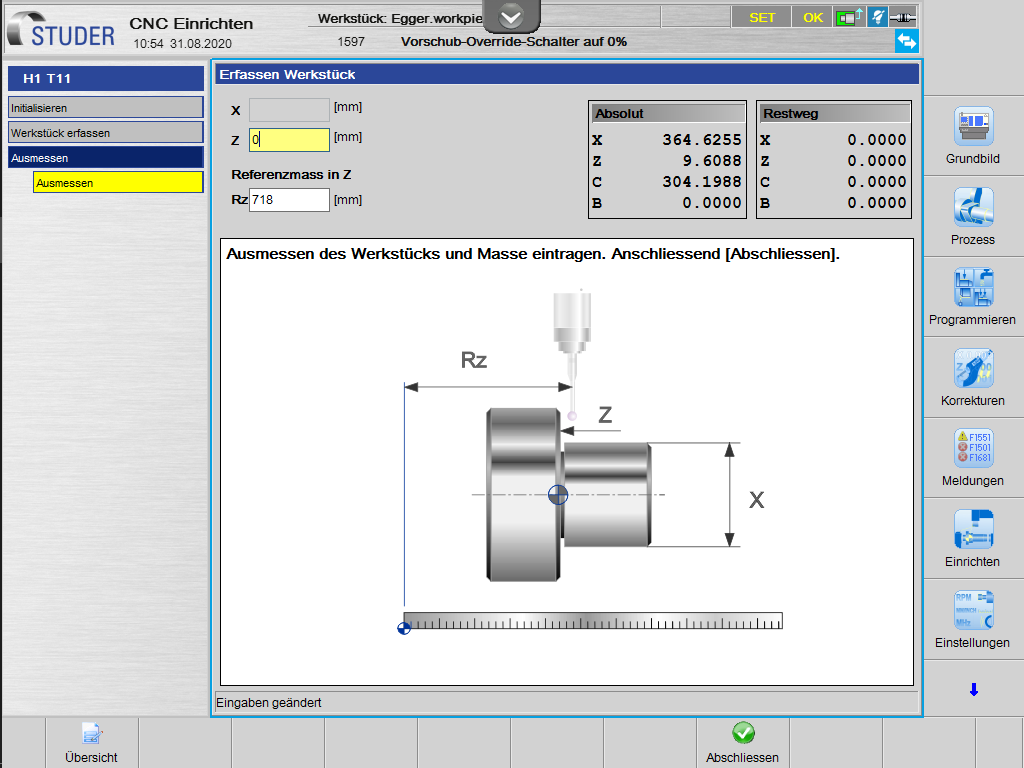The image size is (1024, 768).
Task: Open the Korrekturen section
Action: pyautogui.click(x=973, y=369)
